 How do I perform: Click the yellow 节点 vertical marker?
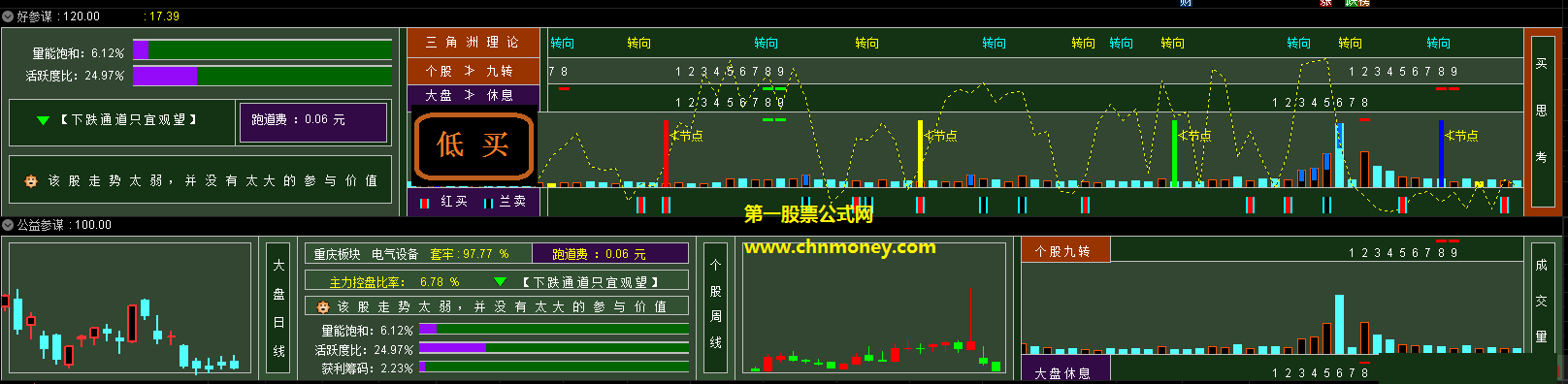[x=920, y=152]
